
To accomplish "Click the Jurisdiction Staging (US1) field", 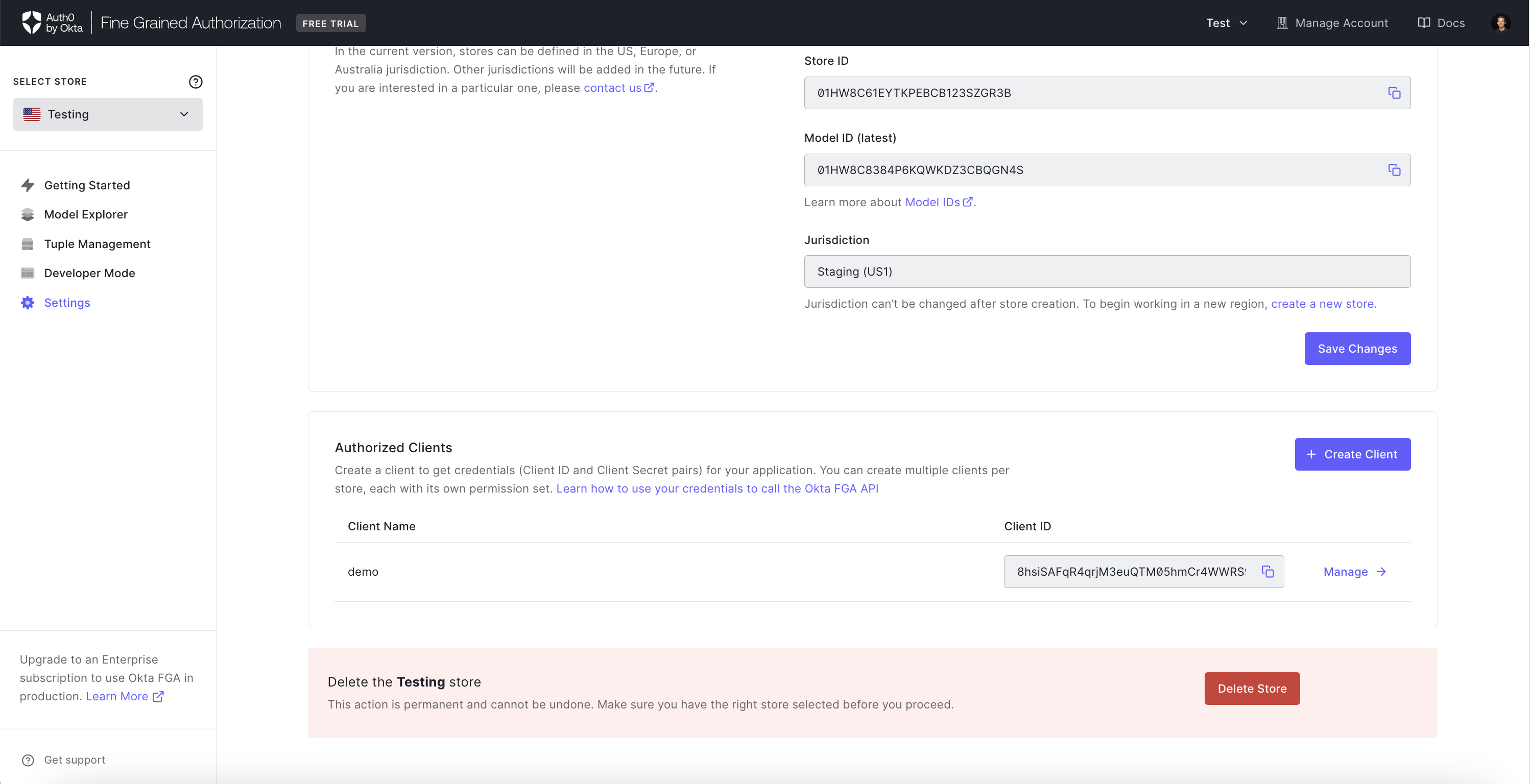I will [x=1107, y=272].
